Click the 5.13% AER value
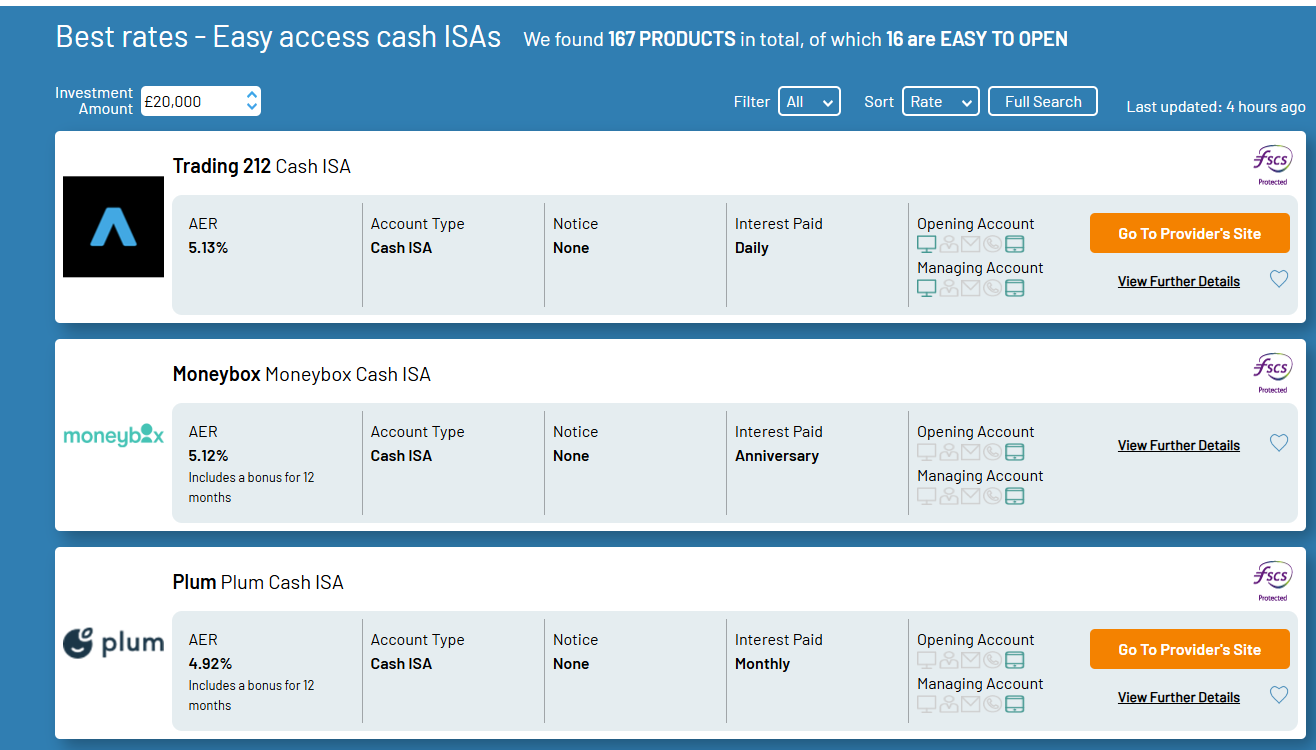The height and width of the screenshot is (750, 1316). pyautogui.click(x=208, y=248)
